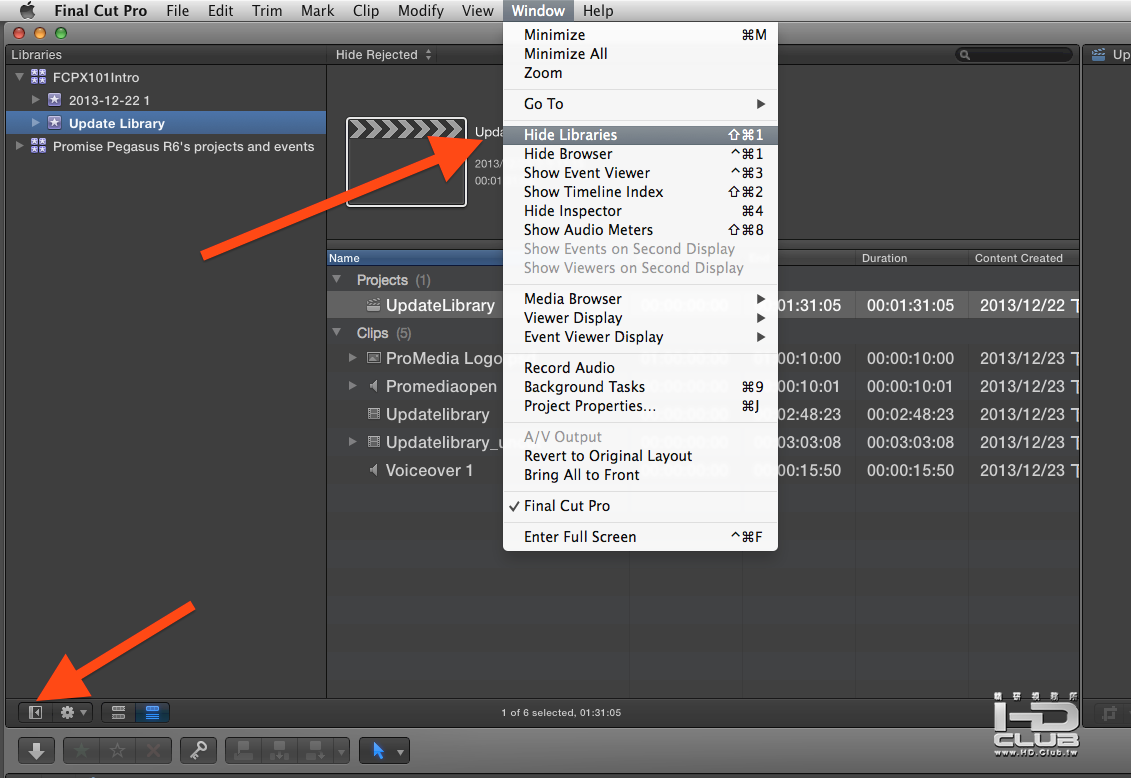This screenshot has height=778, width=1131.
Task: Open the Apple menu
Action: click(x=27, y=11)
